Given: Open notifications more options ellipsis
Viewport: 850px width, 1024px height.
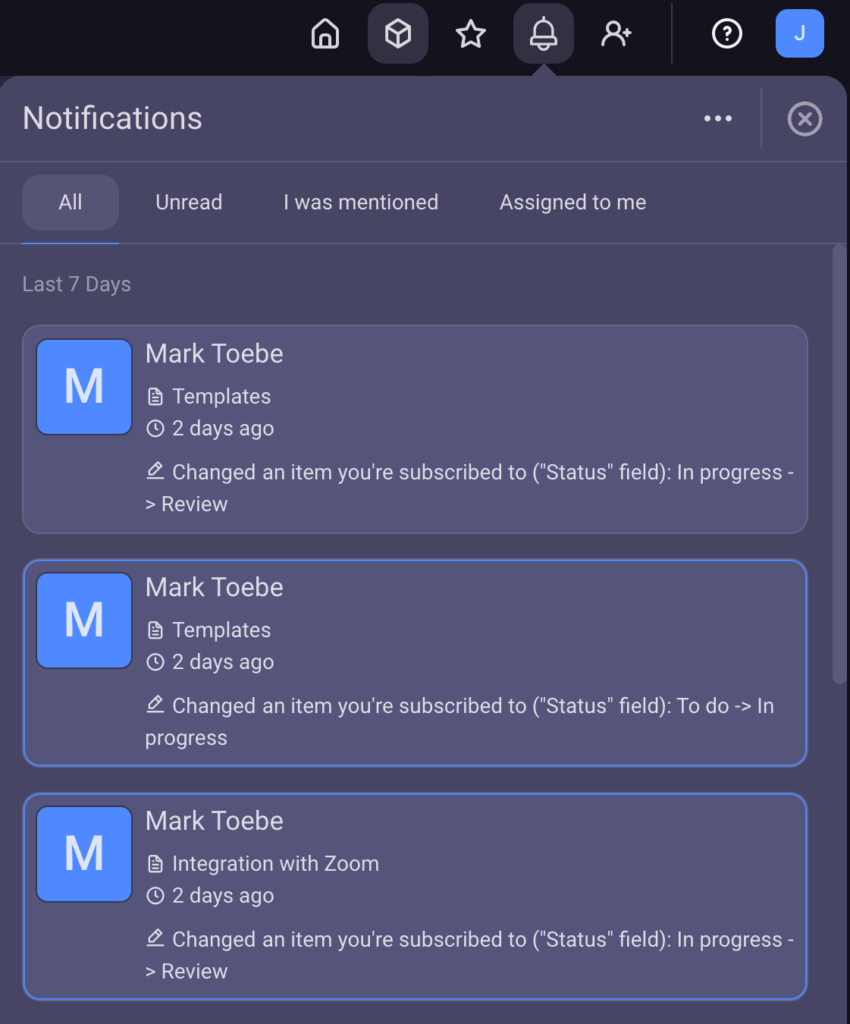Looking at the screenshot, I should pyautogui.click(x=718, y=119).
